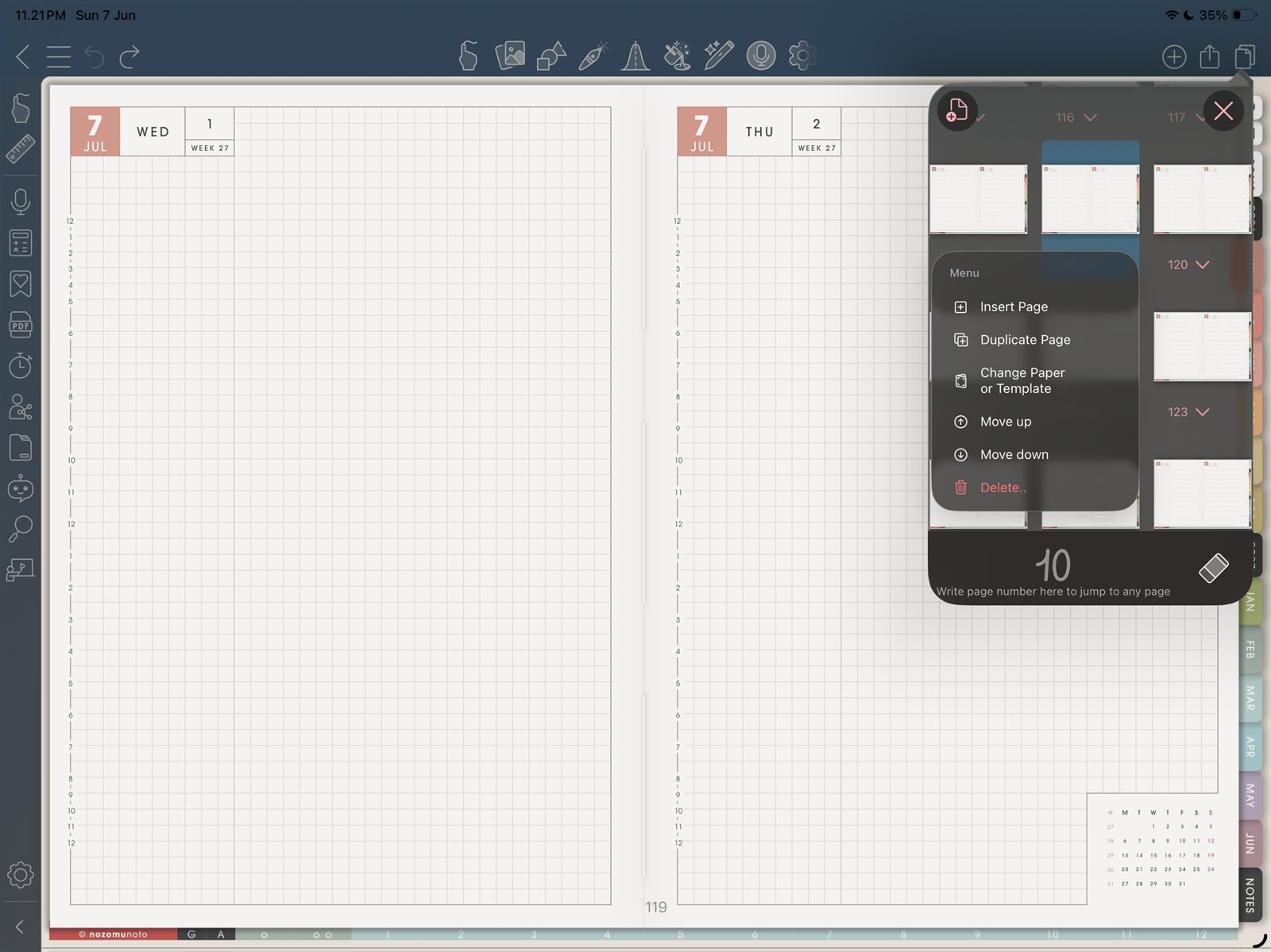Tap date 15 in the mini calendar
Viewport: 1271px width, 952px height.
(x=1153, y=855)
